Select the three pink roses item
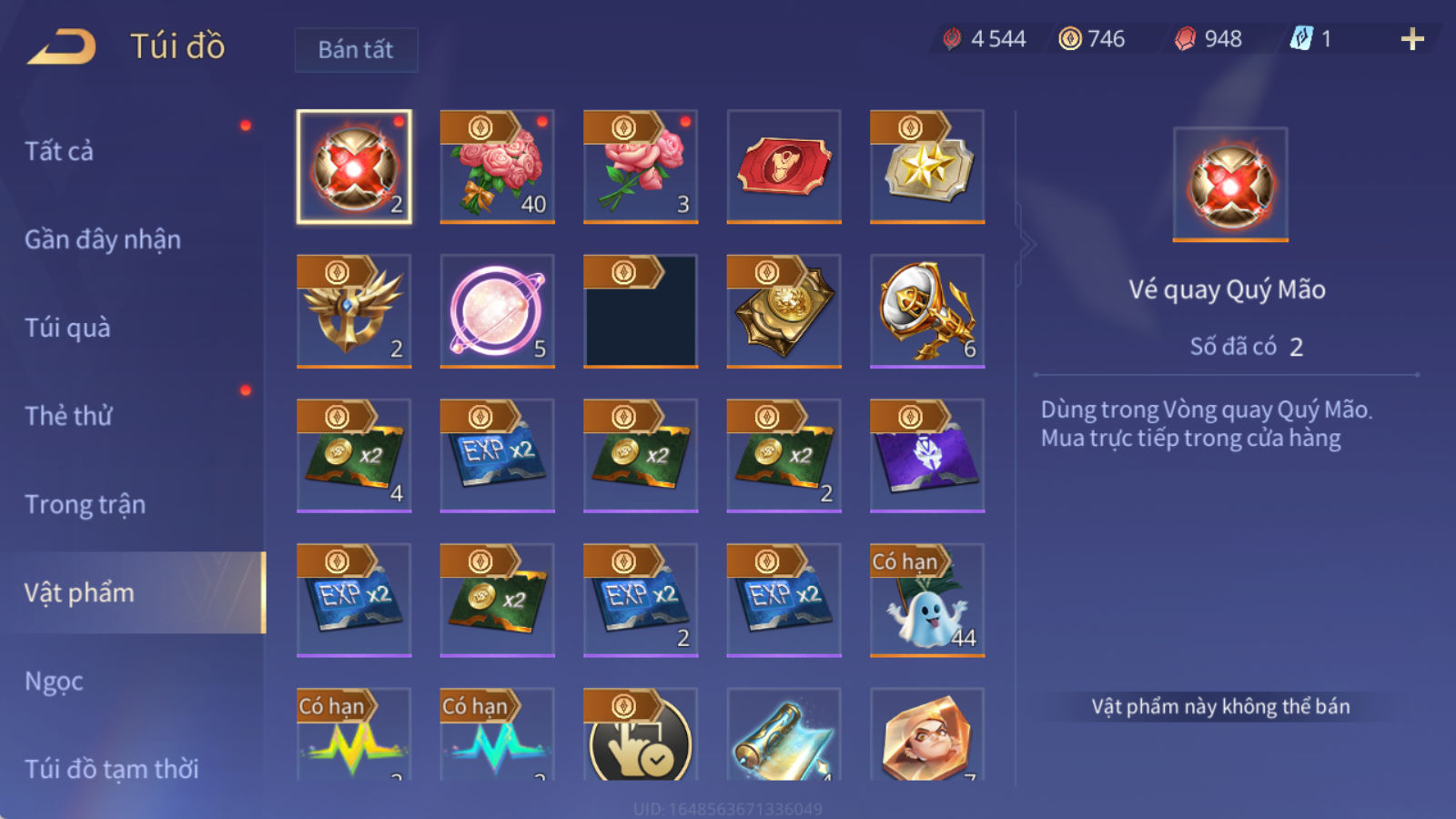Image resolution: width=1456 pixels, height=819 pixels. pyautogui.click(x=641, y=167)
